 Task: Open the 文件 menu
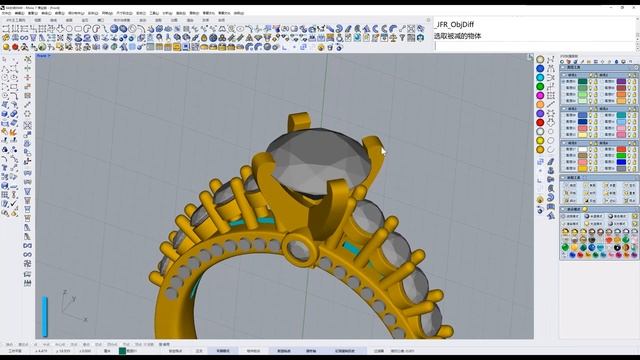click(x=6, y=13)
